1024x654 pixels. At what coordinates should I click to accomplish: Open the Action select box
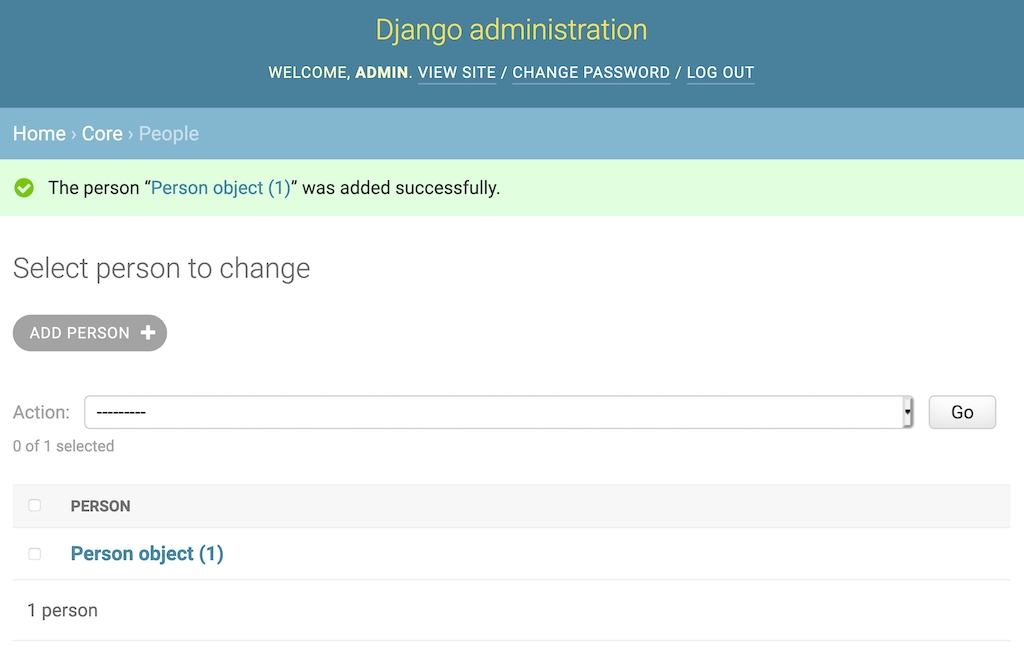click(495, 412)
